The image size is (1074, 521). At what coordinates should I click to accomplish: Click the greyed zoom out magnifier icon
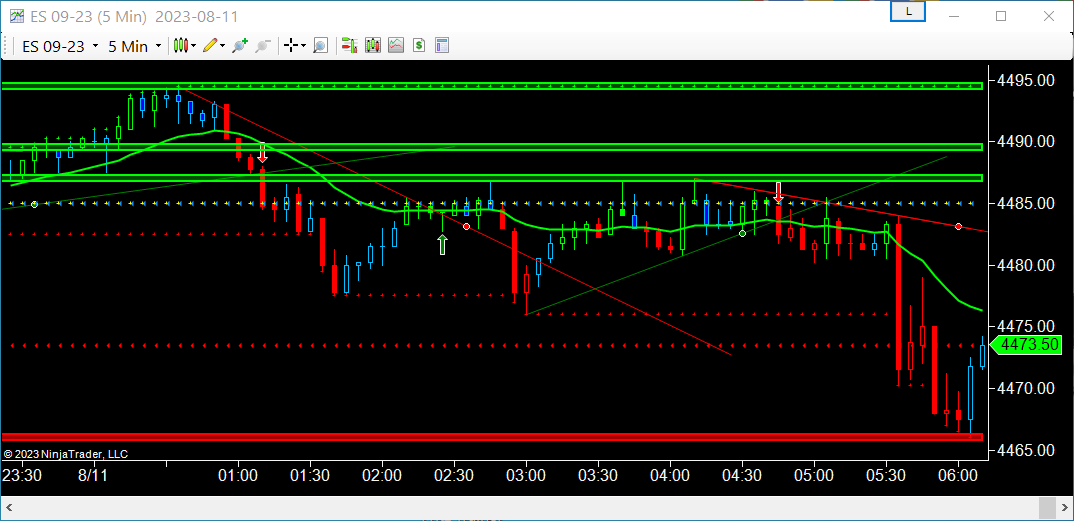262,46
